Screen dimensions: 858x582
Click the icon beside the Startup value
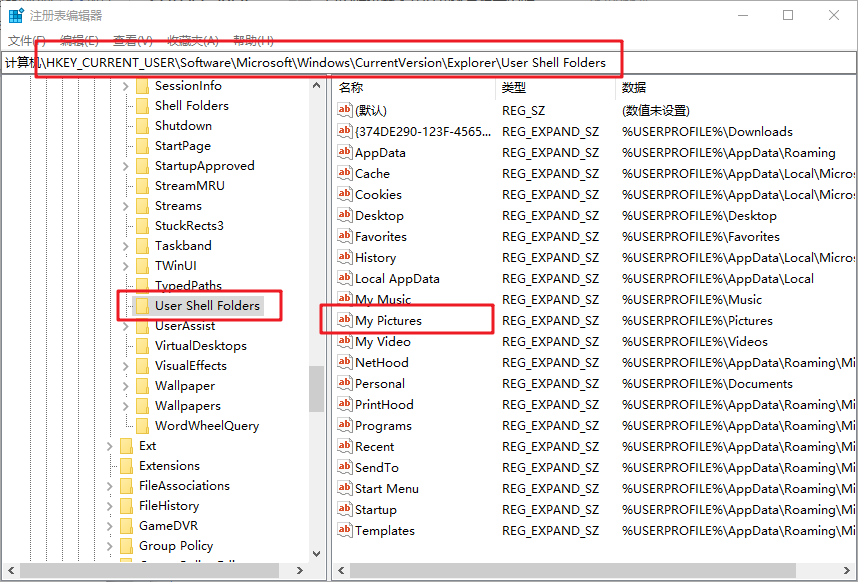click(x=345, y=510)
